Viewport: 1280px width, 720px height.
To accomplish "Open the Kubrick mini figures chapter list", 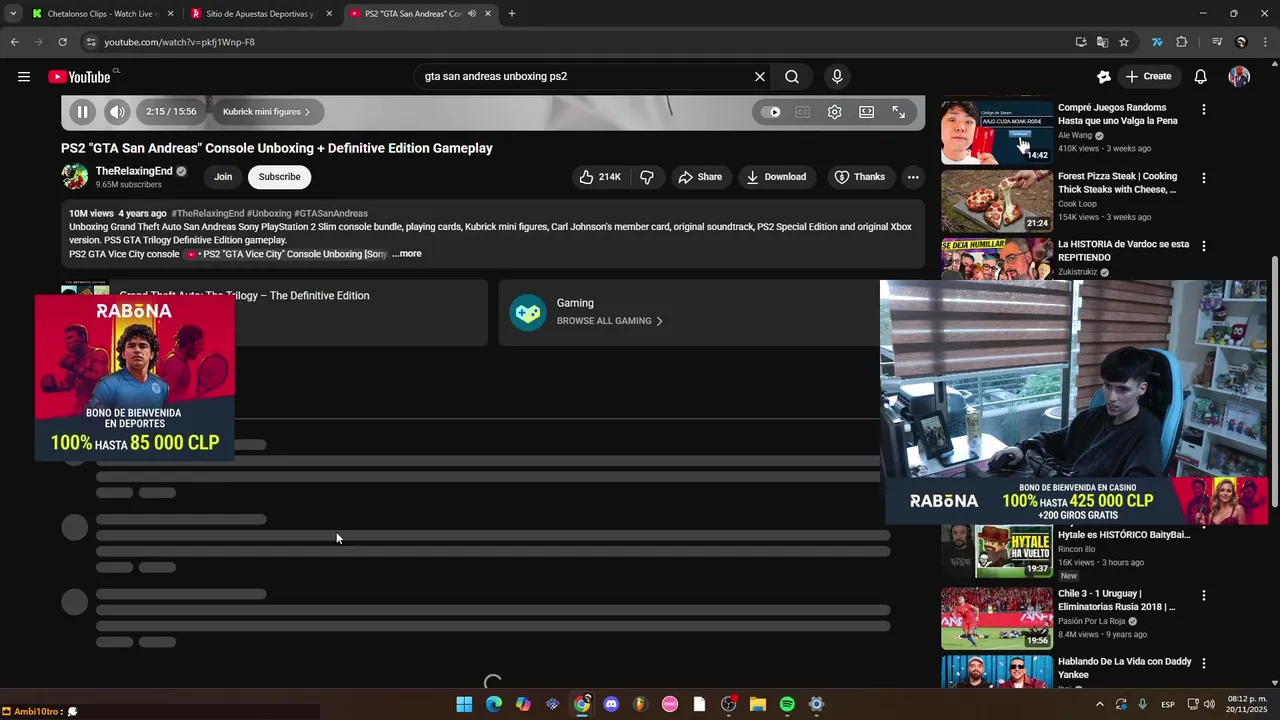I will click(x=266, y=112).
